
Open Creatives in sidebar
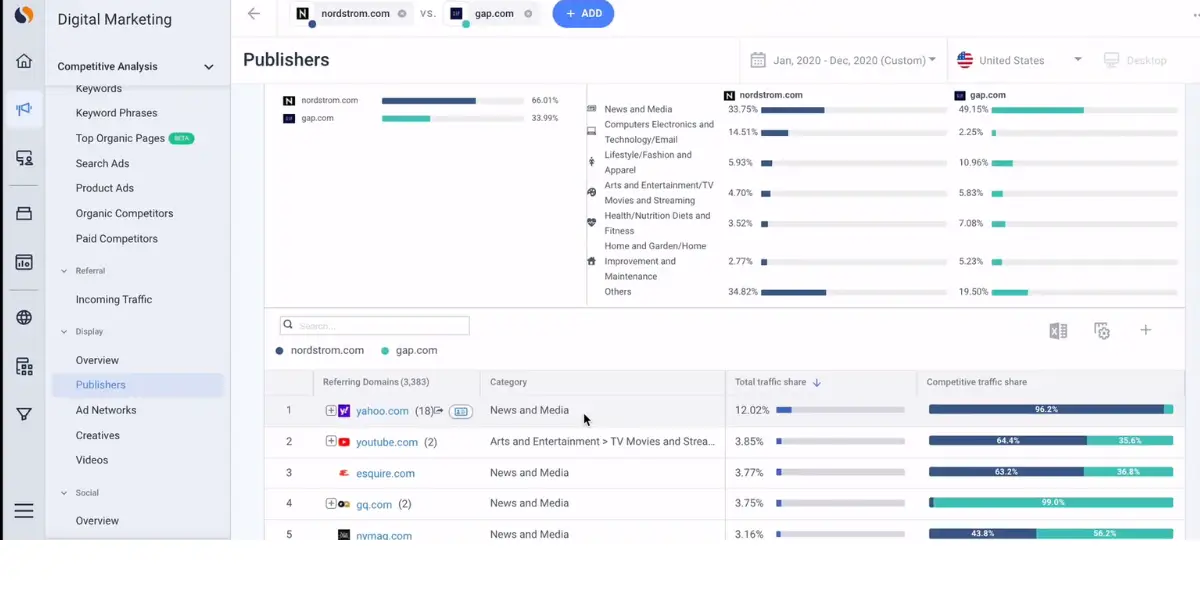point(98,436)
